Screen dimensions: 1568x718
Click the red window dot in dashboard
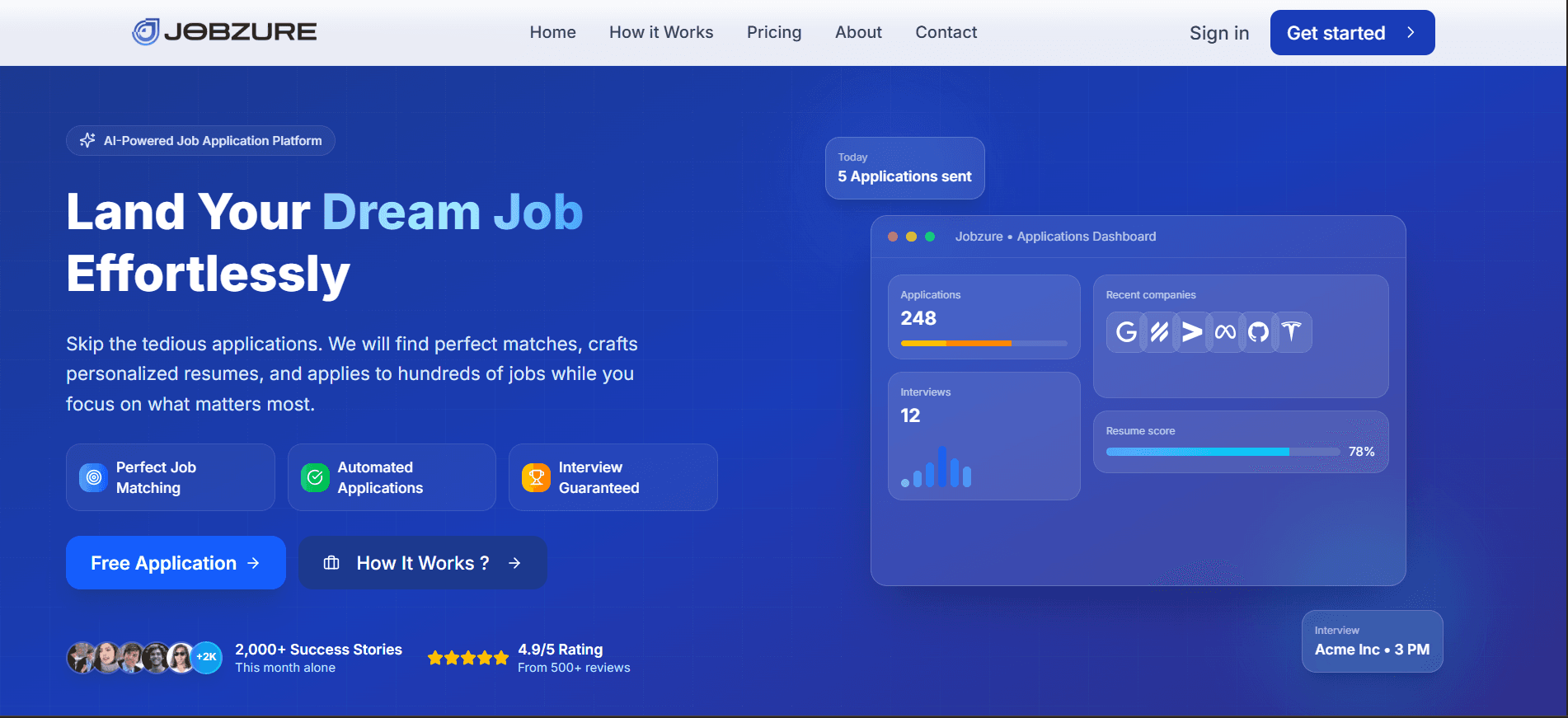coord(893,237)
